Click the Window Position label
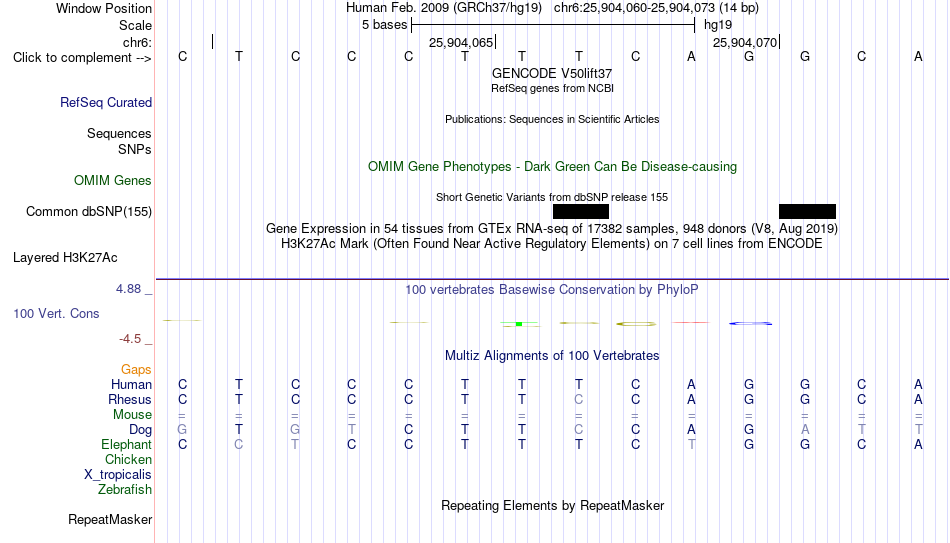The width and height of the screenshot is (950, 543). coord(104,8)
